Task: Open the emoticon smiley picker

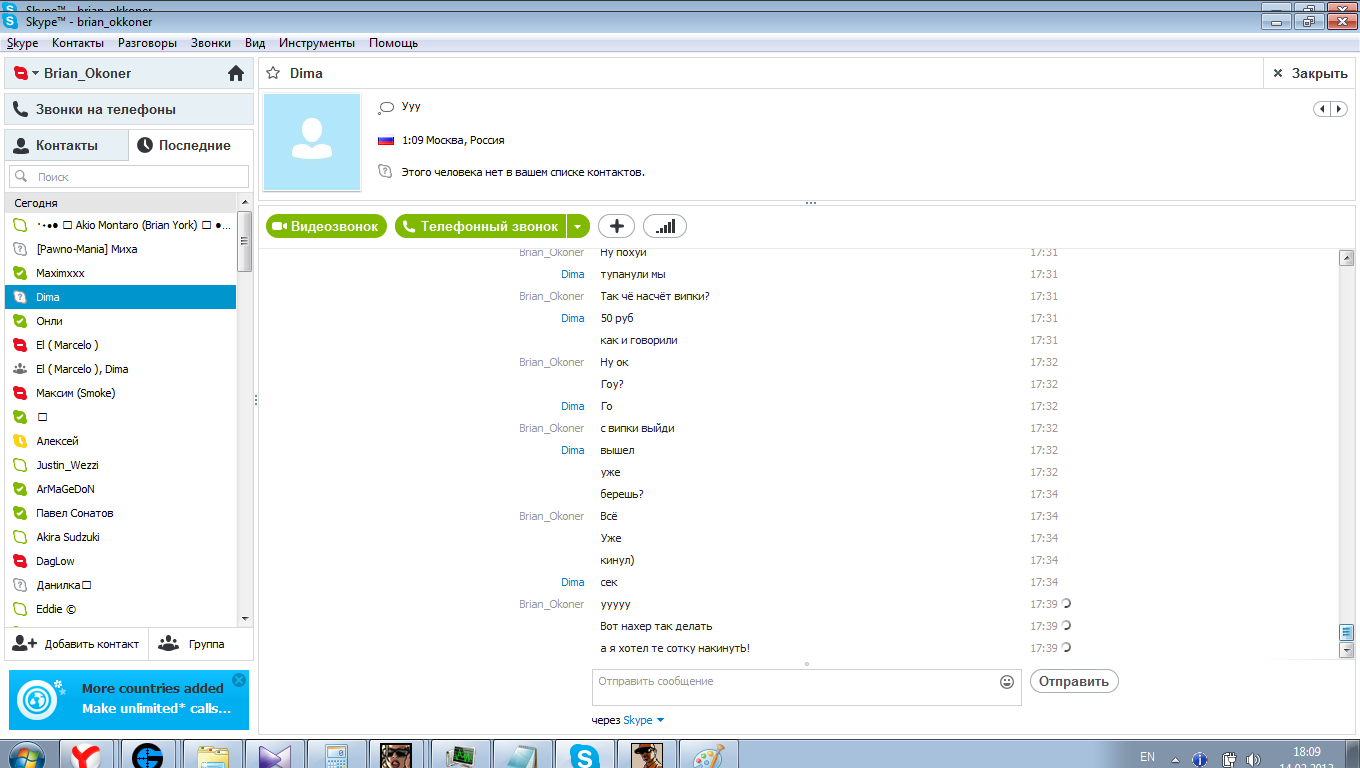Action: 1007,682
